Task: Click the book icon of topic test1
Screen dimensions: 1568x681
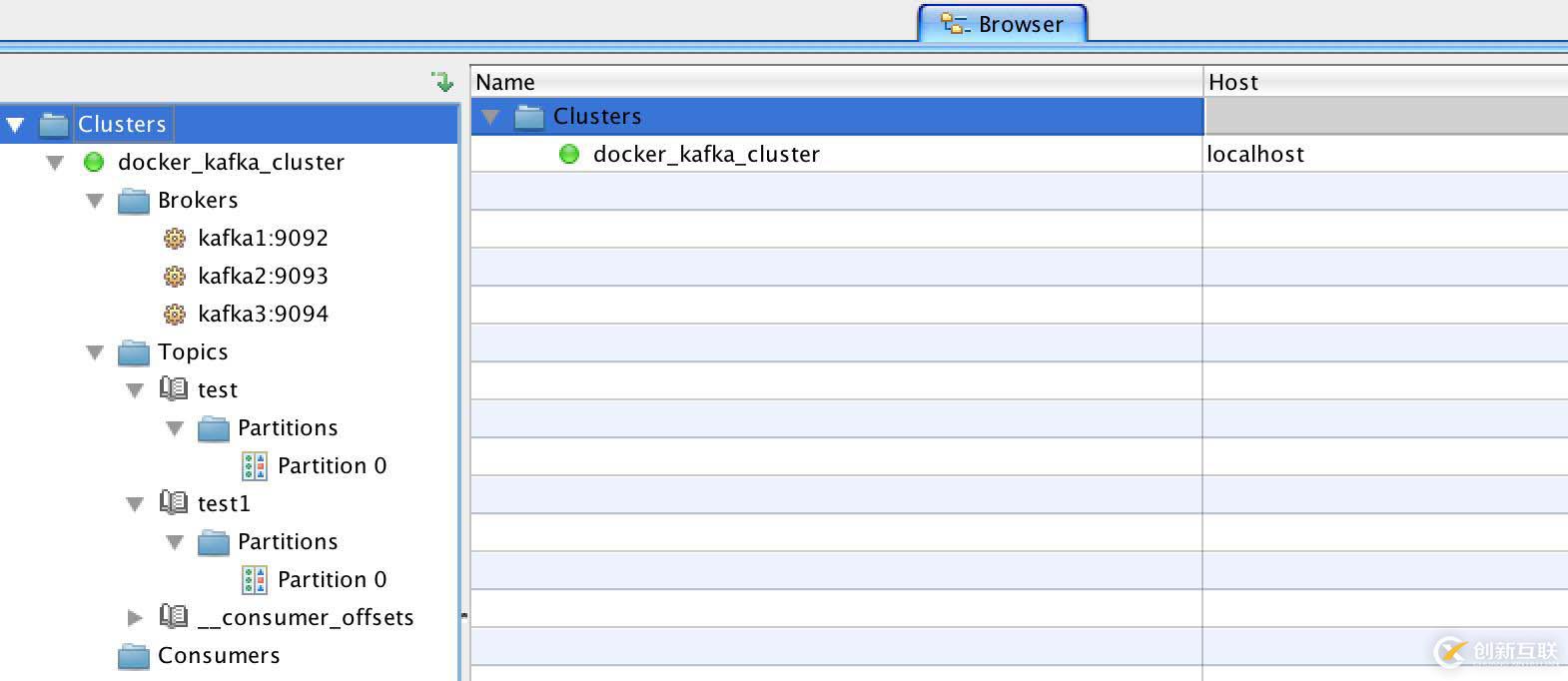Action: pos(174,503)
